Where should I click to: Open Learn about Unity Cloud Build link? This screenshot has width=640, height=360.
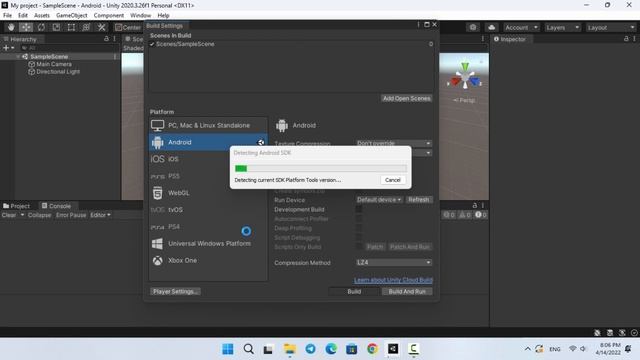pos(393,280)
